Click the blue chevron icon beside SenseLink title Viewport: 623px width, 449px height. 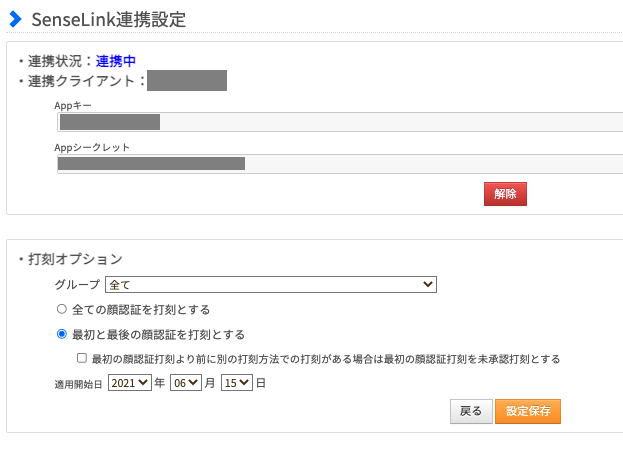coord(15,19)
